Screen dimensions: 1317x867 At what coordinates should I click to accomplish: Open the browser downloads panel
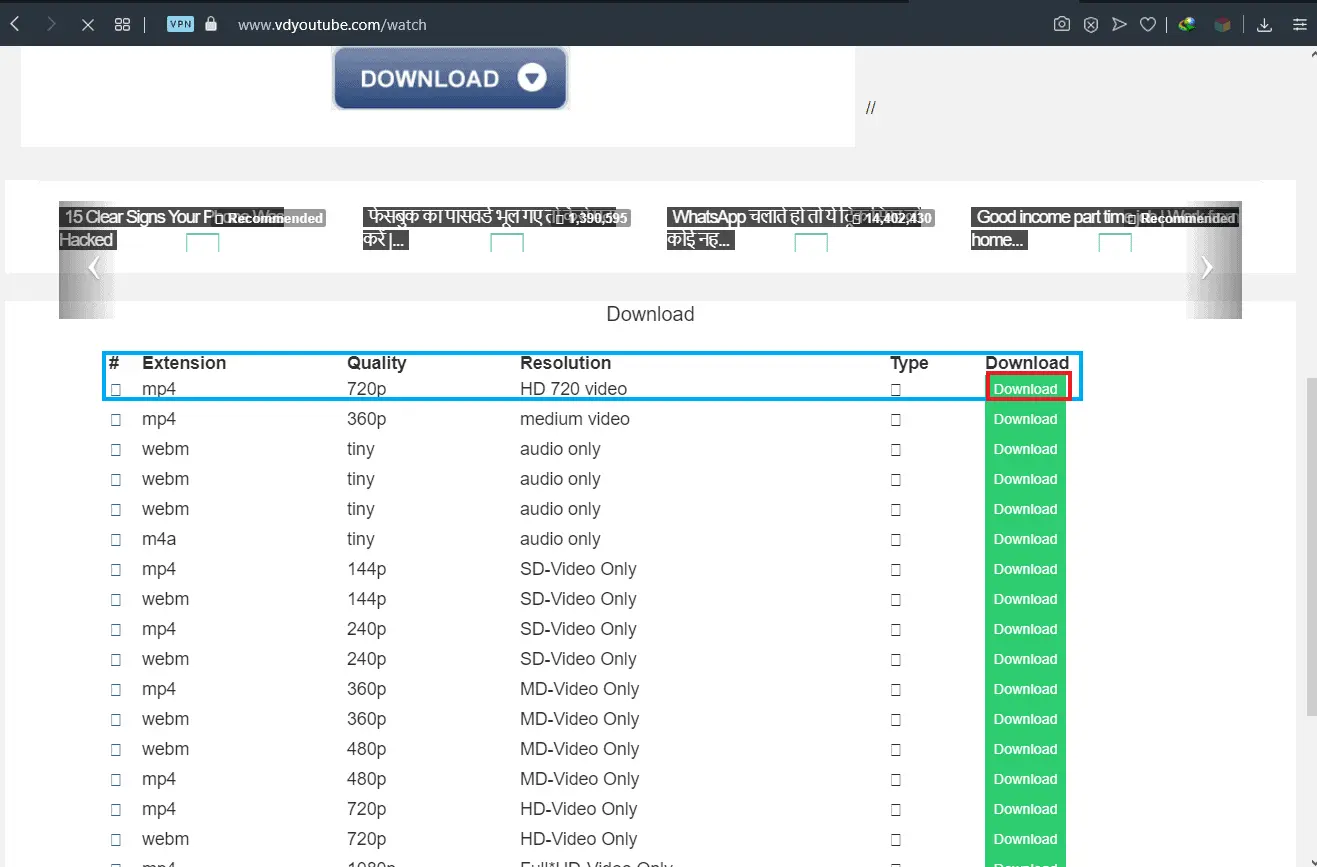pyautogui.click(x=1264, y=24)
